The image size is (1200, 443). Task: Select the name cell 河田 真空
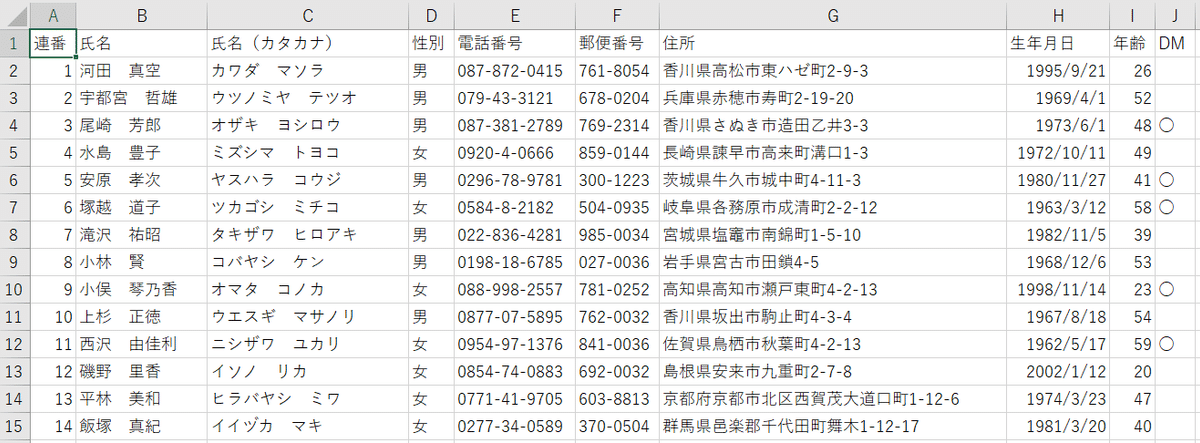coord(142,71)
